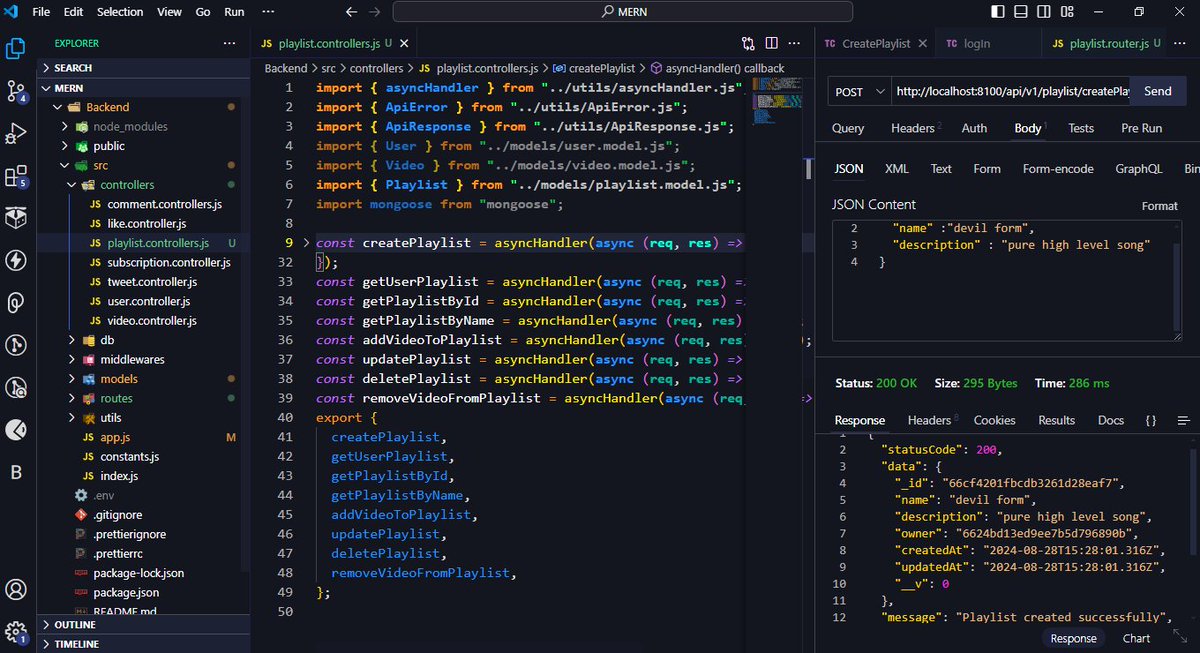Open the Go menu
Image resolution: width=1200 pixels, height=653 pixels.
point(203,12)
